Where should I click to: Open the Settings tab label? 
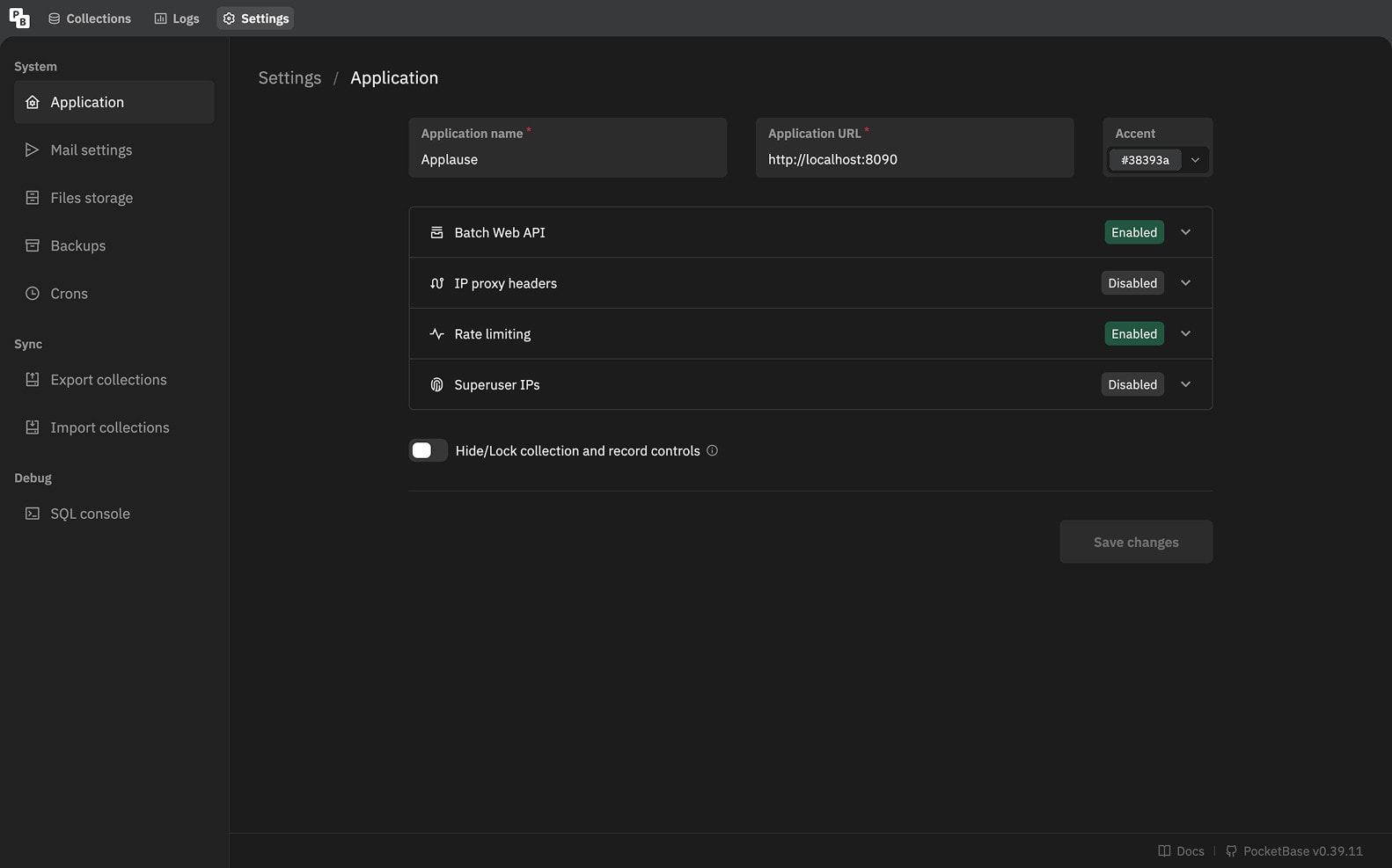pyautogui.click(x=265, y=18)
